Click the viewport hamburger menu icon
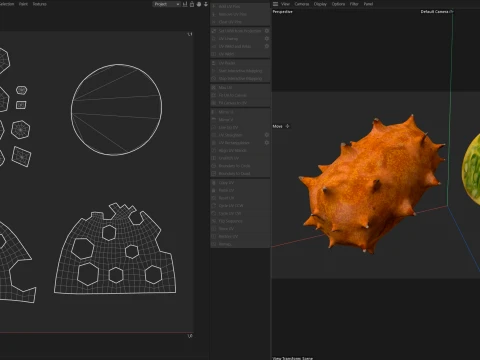This screenshot has height=360, width=480. point(275,4)
